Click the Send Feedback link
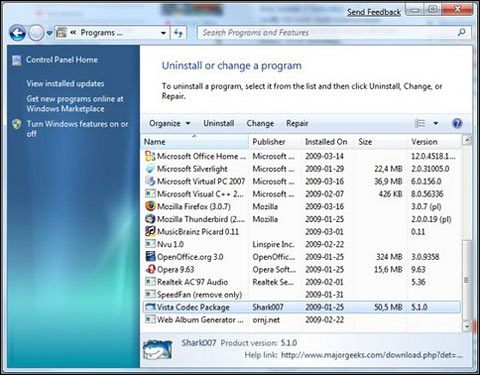This screenshot has height=375, width=480. click(x=374, y=12)
